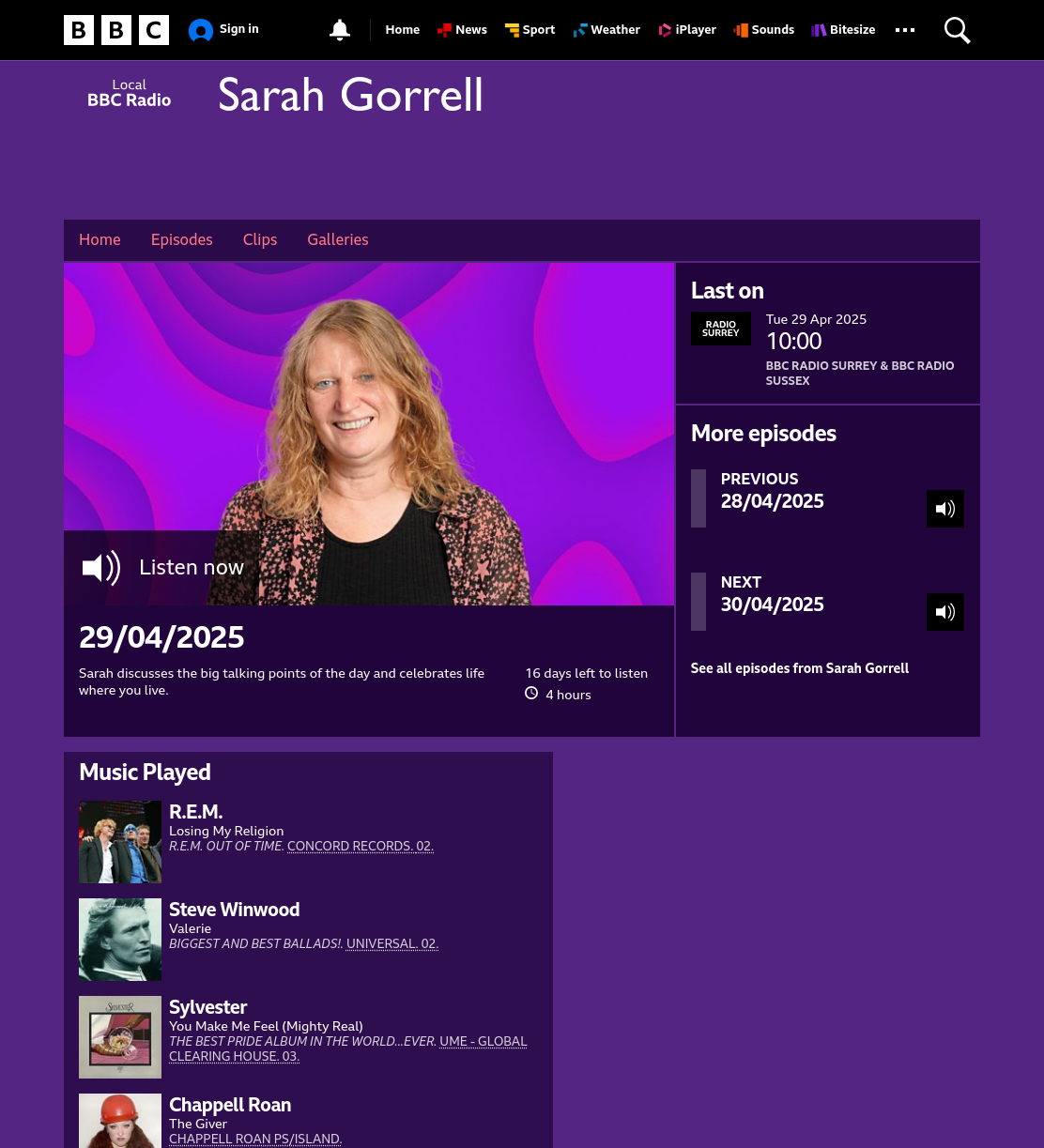This screenshot has width=1044, height=1148.
Task: Play the next episode 30/04/2025 speaker icon
Action: 945,612
